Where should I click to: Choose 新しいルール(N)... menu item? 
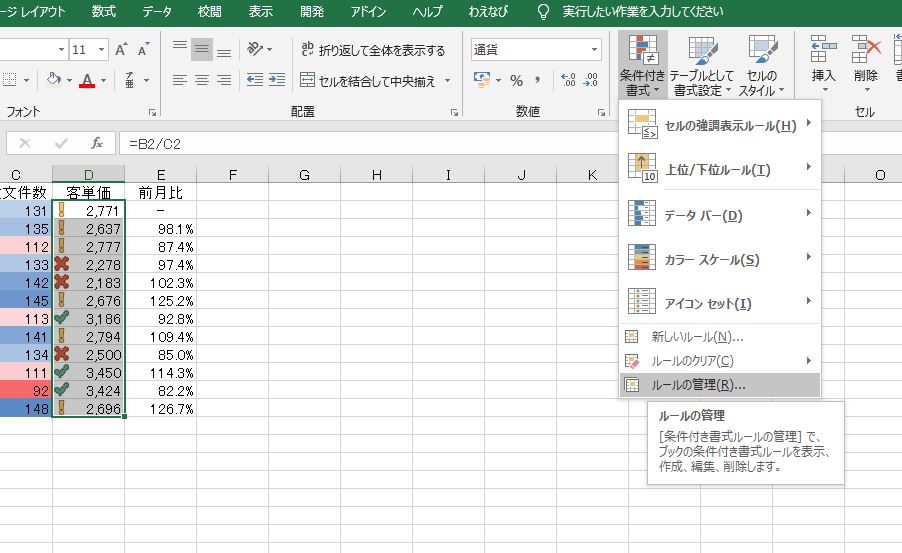(720, 337)
